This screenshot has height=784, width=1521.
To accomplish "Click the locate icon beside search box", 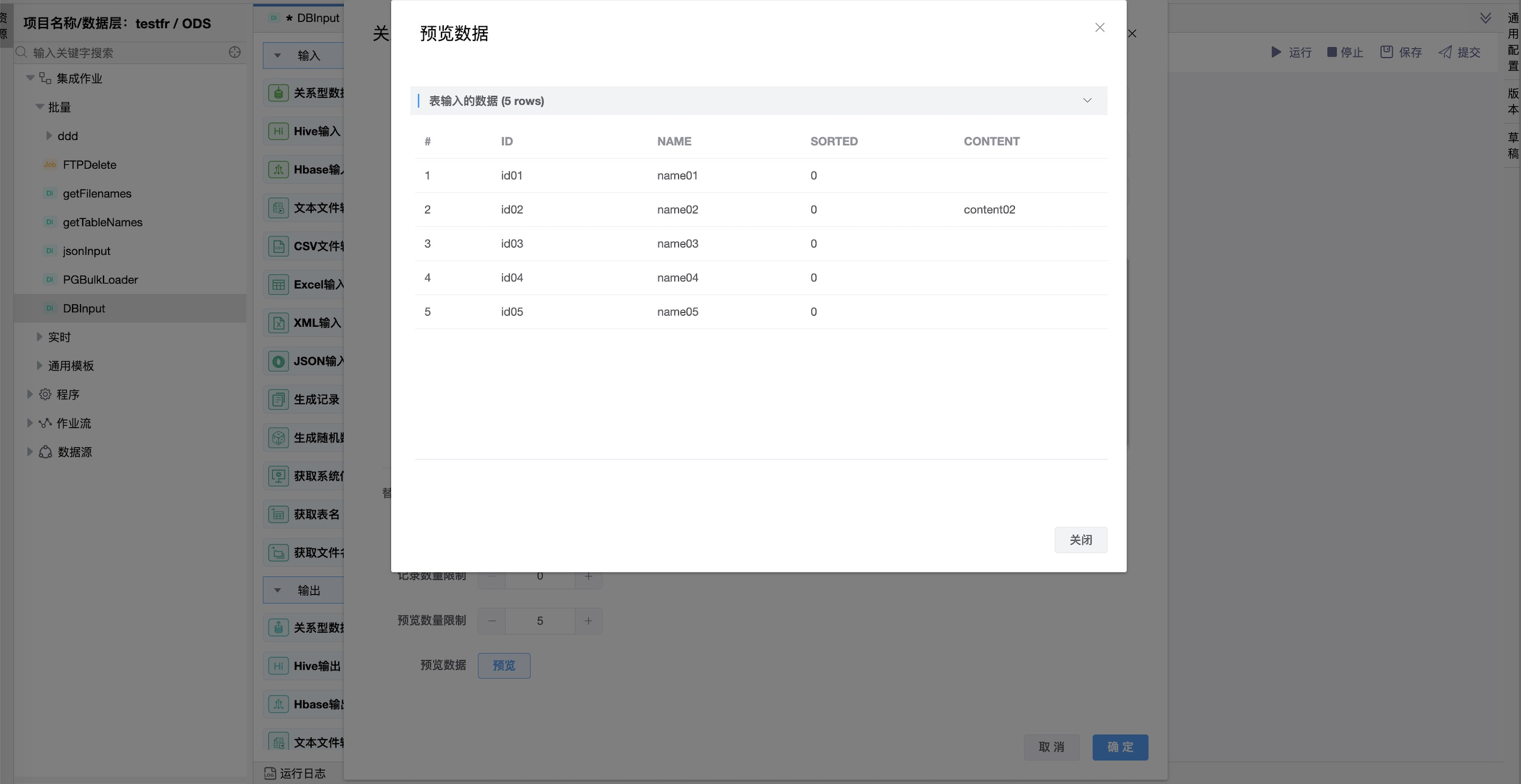I will click(235, 52).
